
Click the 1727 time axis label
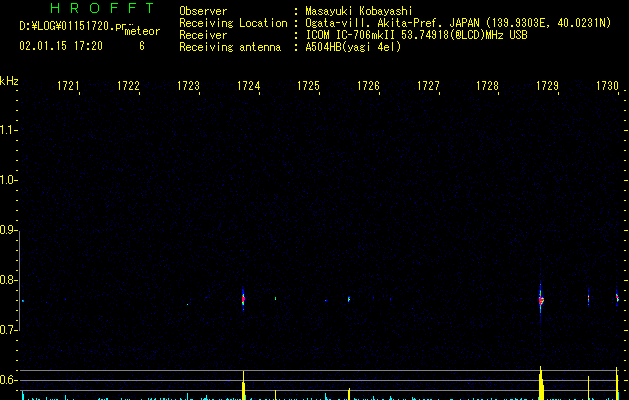tap(428, 86)
